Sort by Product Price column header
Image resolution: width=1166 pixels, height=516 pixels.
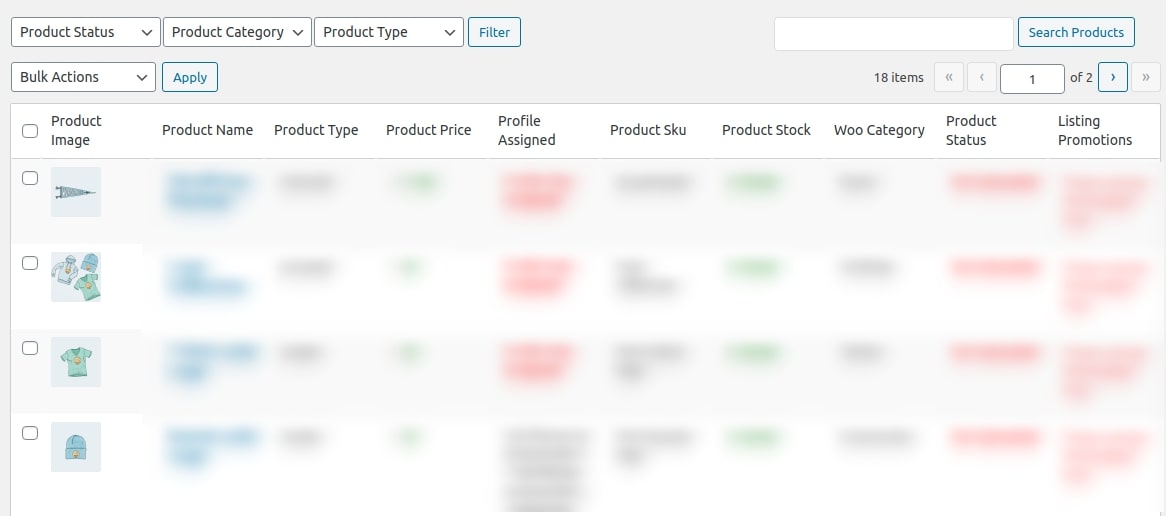(428, 130)
